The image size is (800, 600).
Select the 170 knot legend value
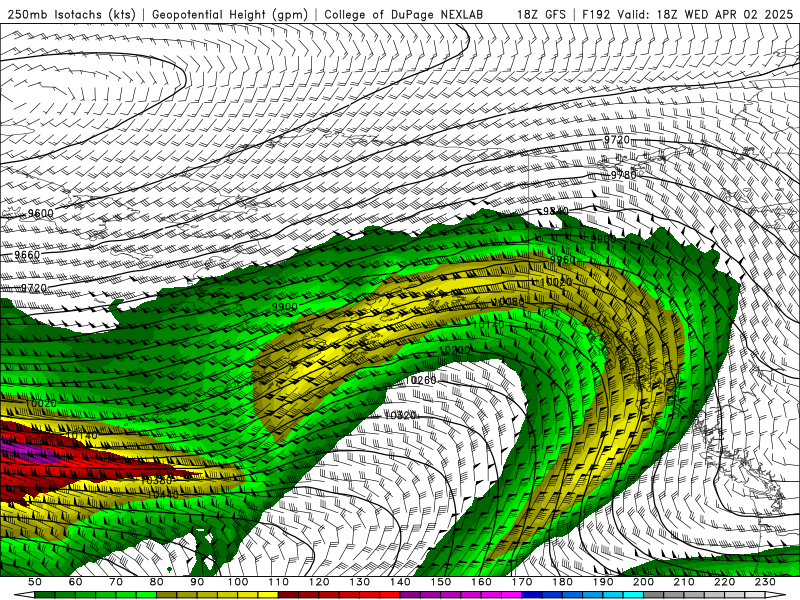coord(522,582)
